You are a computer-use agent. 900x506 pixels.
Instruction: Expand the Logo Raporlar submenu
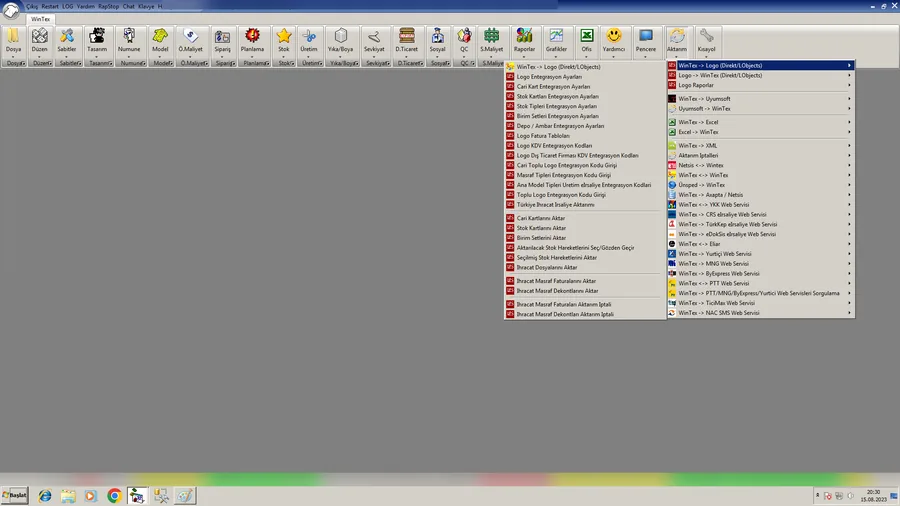pos(761,85)
